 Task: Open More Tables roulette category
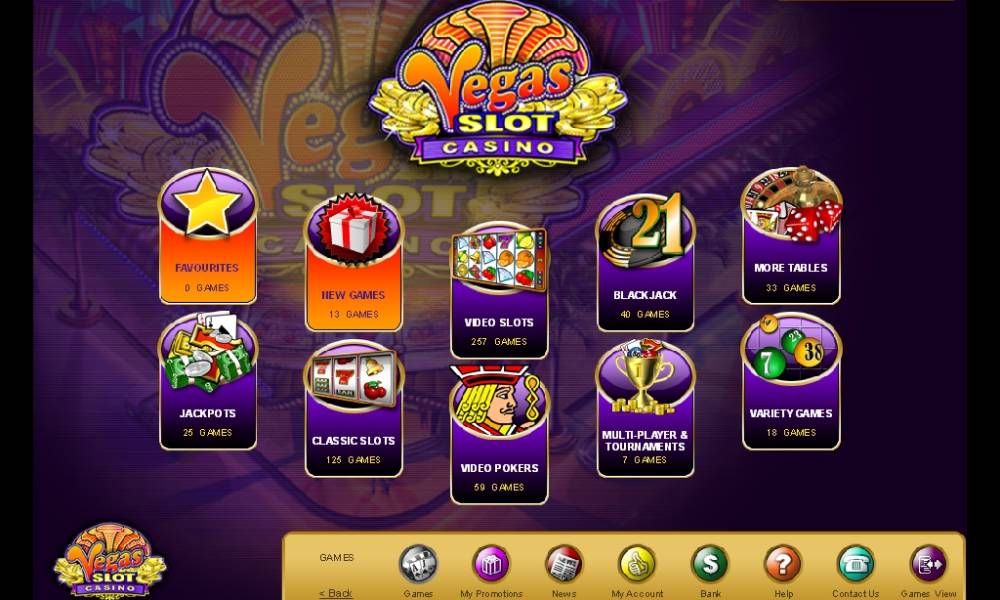[791, 236]
